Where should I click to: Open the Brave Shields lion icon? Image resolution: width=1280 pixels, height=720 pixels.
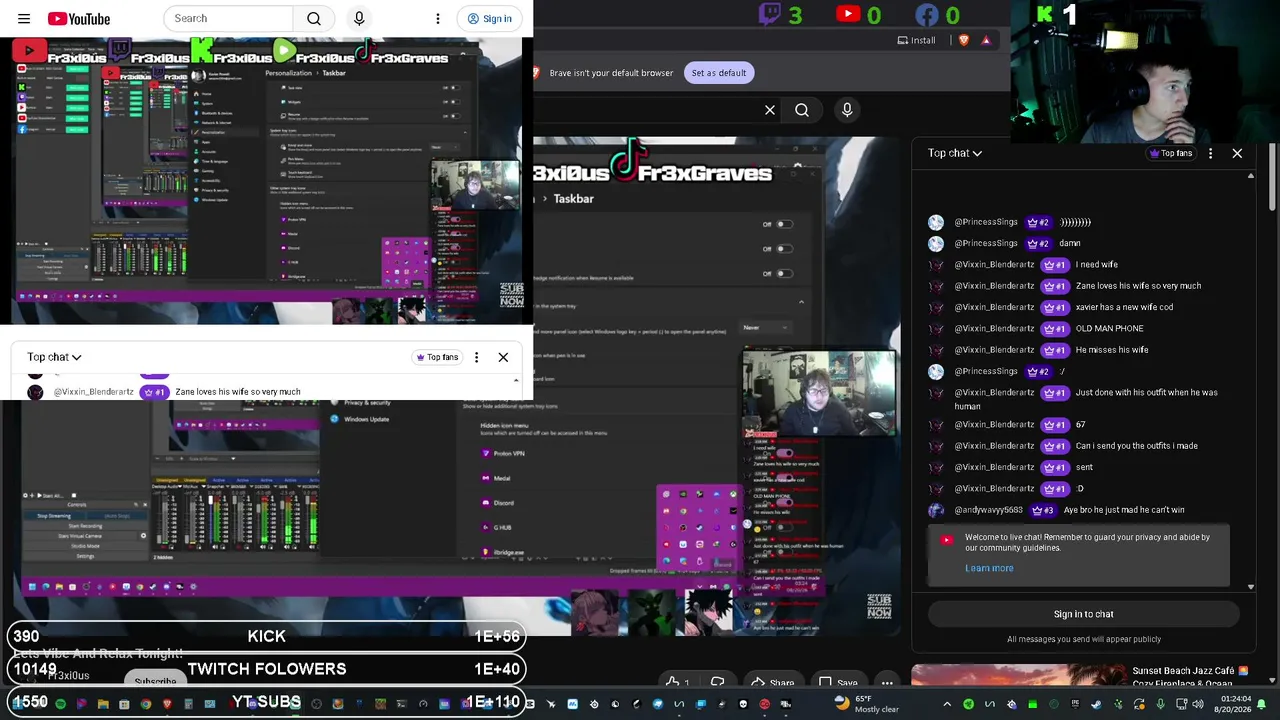tap(963, 41)
